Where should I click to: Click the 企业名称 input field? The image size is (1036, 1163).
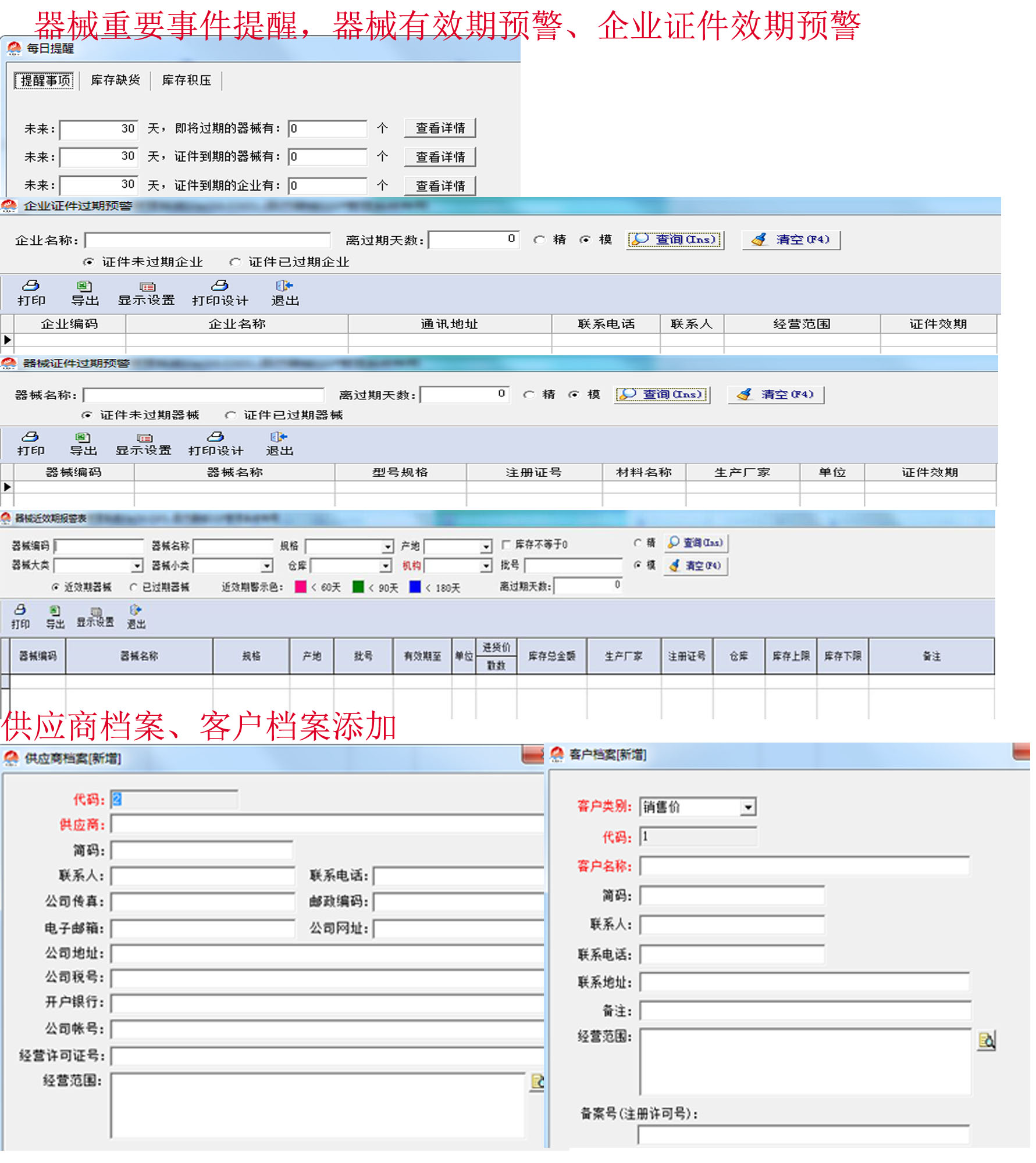208,240
